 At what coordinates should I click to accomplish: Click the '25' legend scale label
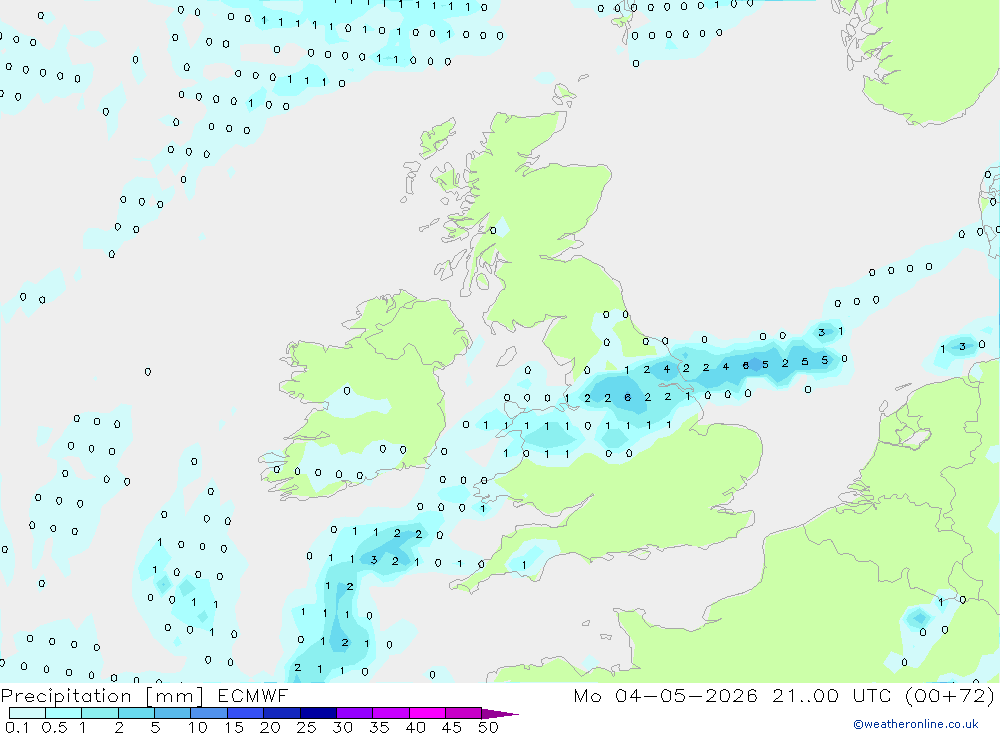[x=307, y=727]
